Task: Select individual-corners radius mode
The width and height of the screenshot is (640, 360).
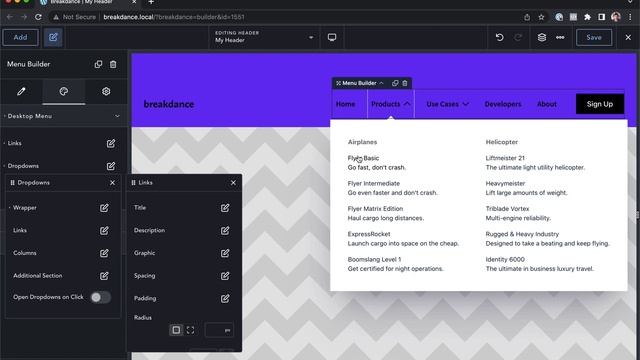Action: (x=190, y=330)
